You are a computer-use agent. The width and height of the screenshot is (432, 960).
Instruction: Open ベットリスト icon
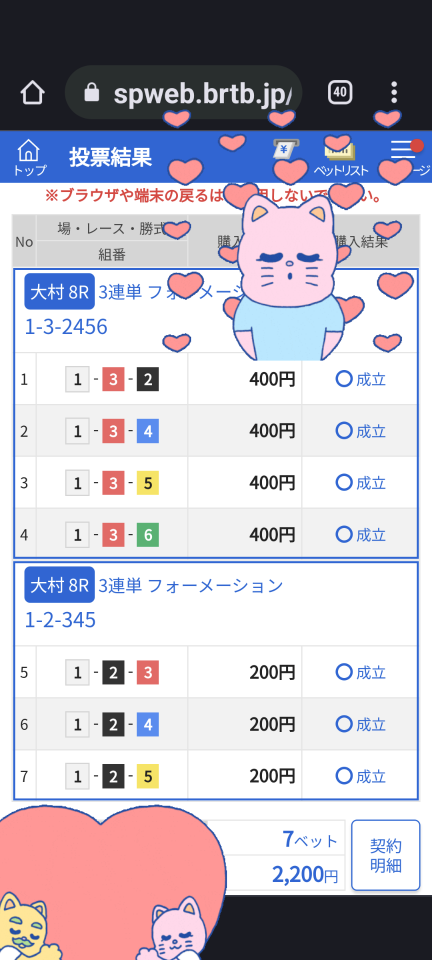tap(341, 158)
